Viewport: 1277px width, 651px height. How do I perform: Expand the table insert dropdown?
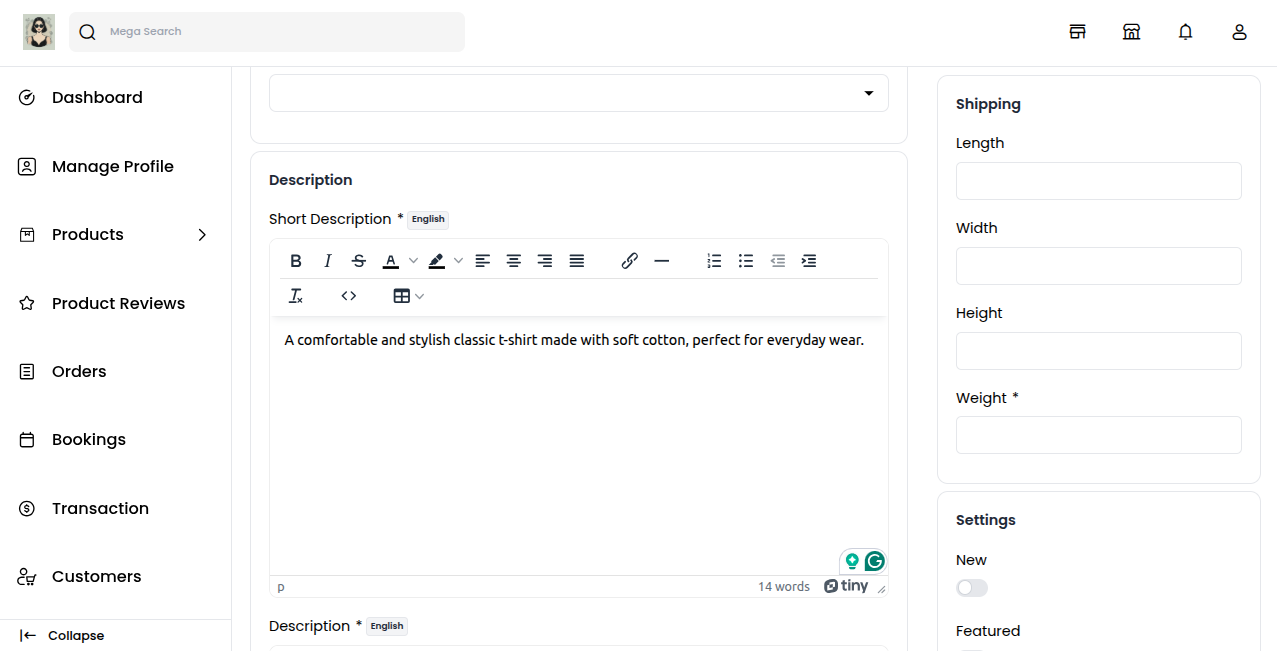pyautogui.click(x=420, y=296)
